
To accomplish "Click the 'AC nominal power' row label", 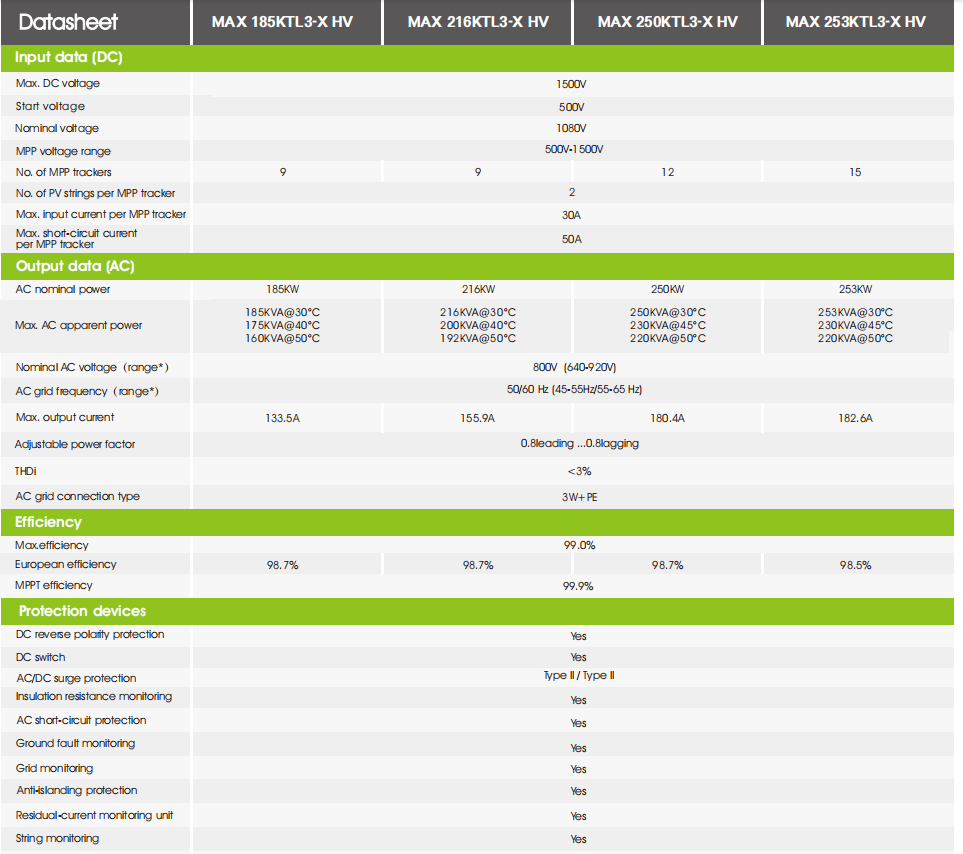I will (63, 289).
